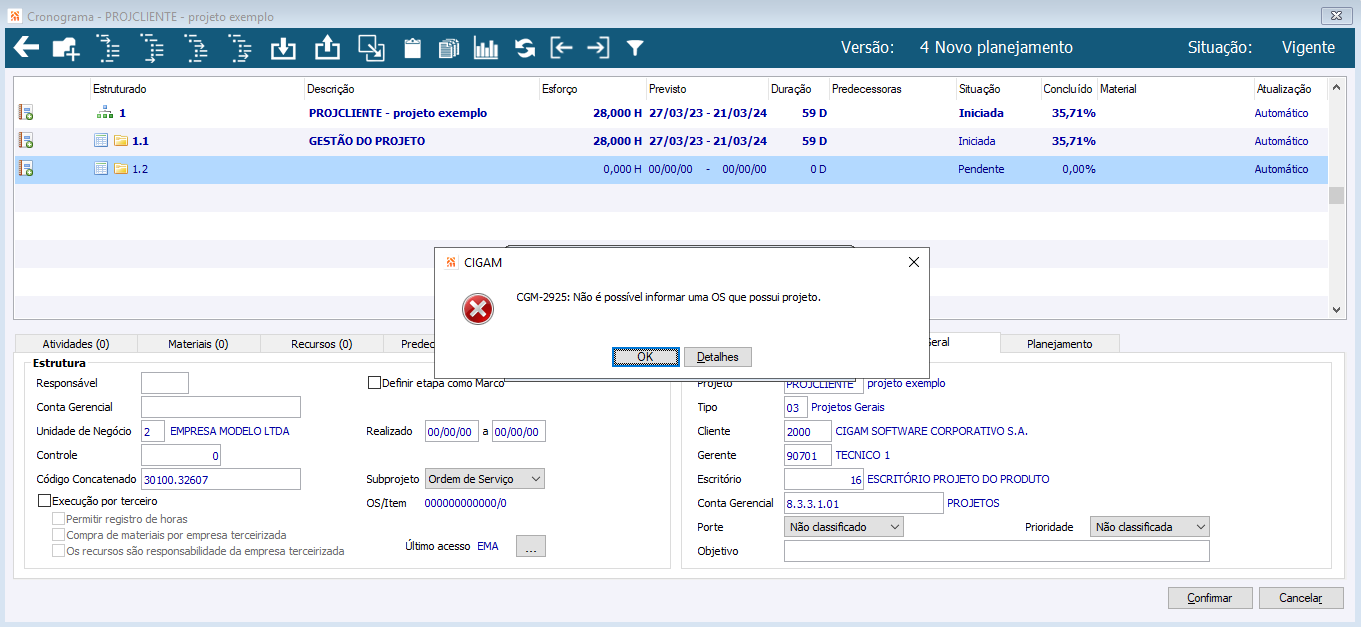Open the filter funnel icon
This screenshot has height=627, width=1361.
pyautogui.click(x=634, y=48)
